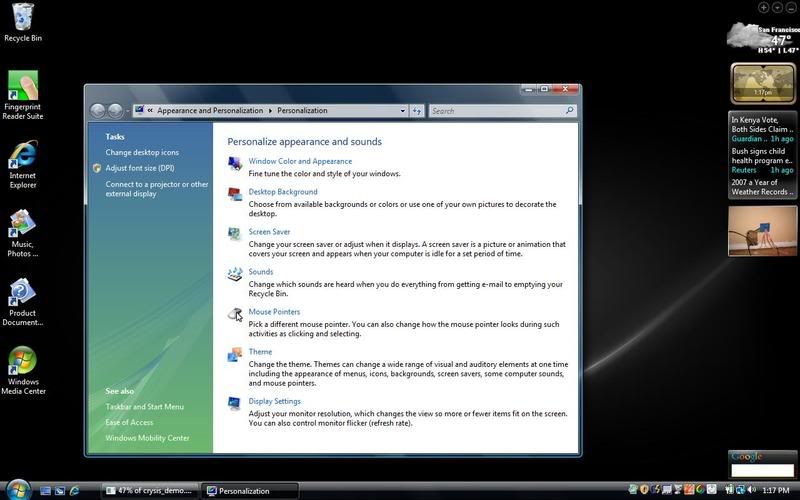Click the Display Settings monitor icon
Screen dimensions: 800x500
(235, 403)
